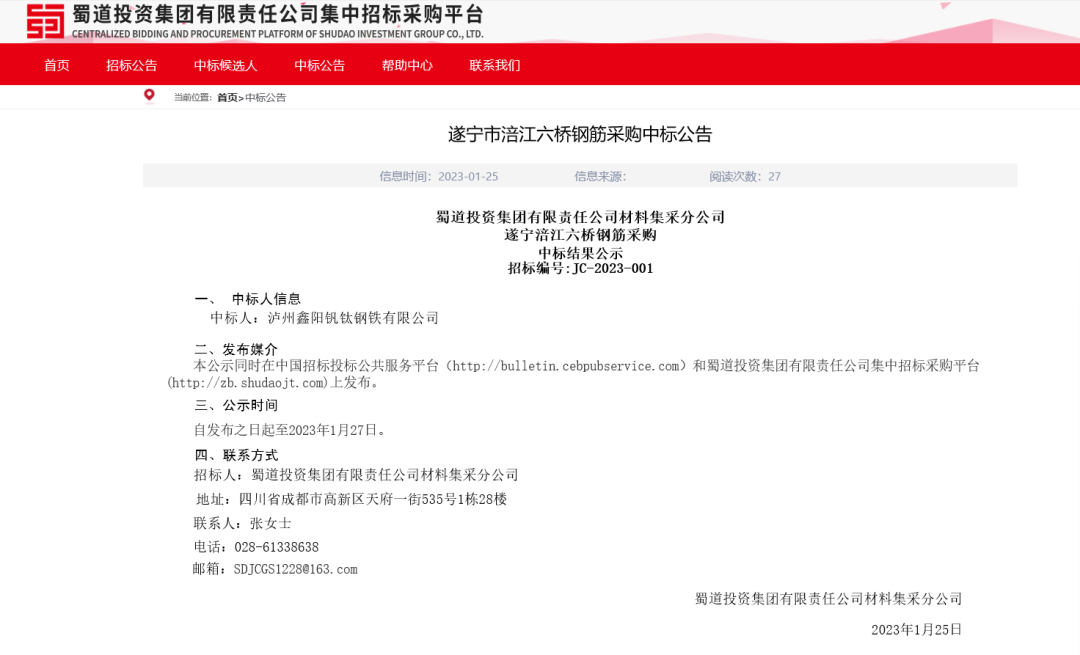
Task: Click the phone number 028-61338638
Action: click(x=276, y=548)
